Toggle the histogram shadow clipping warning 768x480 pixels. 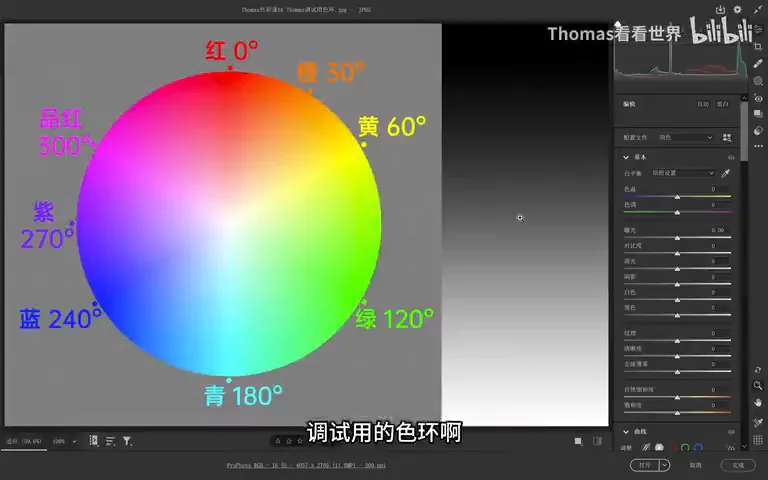618,23
